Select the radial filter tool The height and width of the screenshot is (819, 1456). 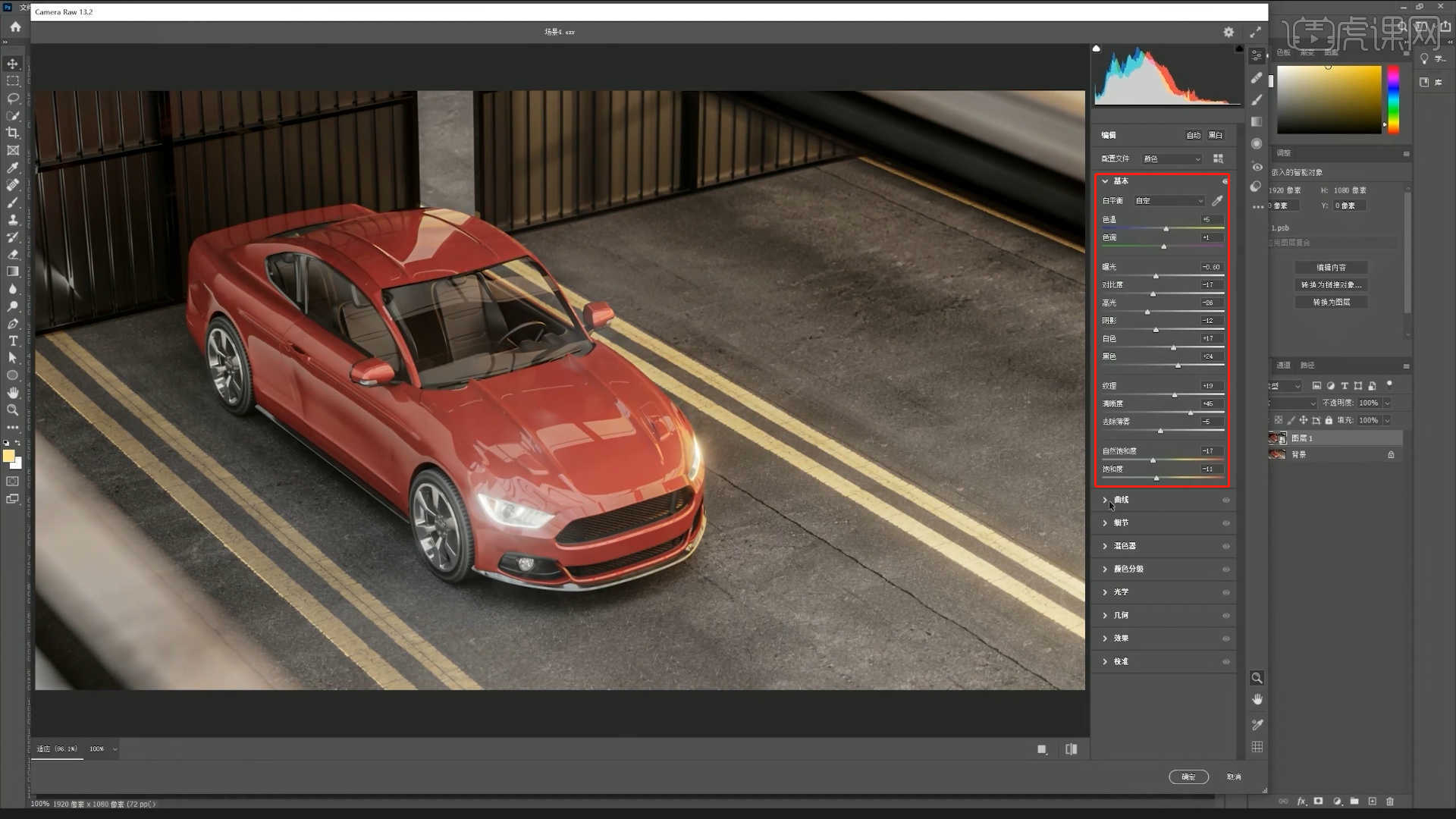coord(1257,143)
